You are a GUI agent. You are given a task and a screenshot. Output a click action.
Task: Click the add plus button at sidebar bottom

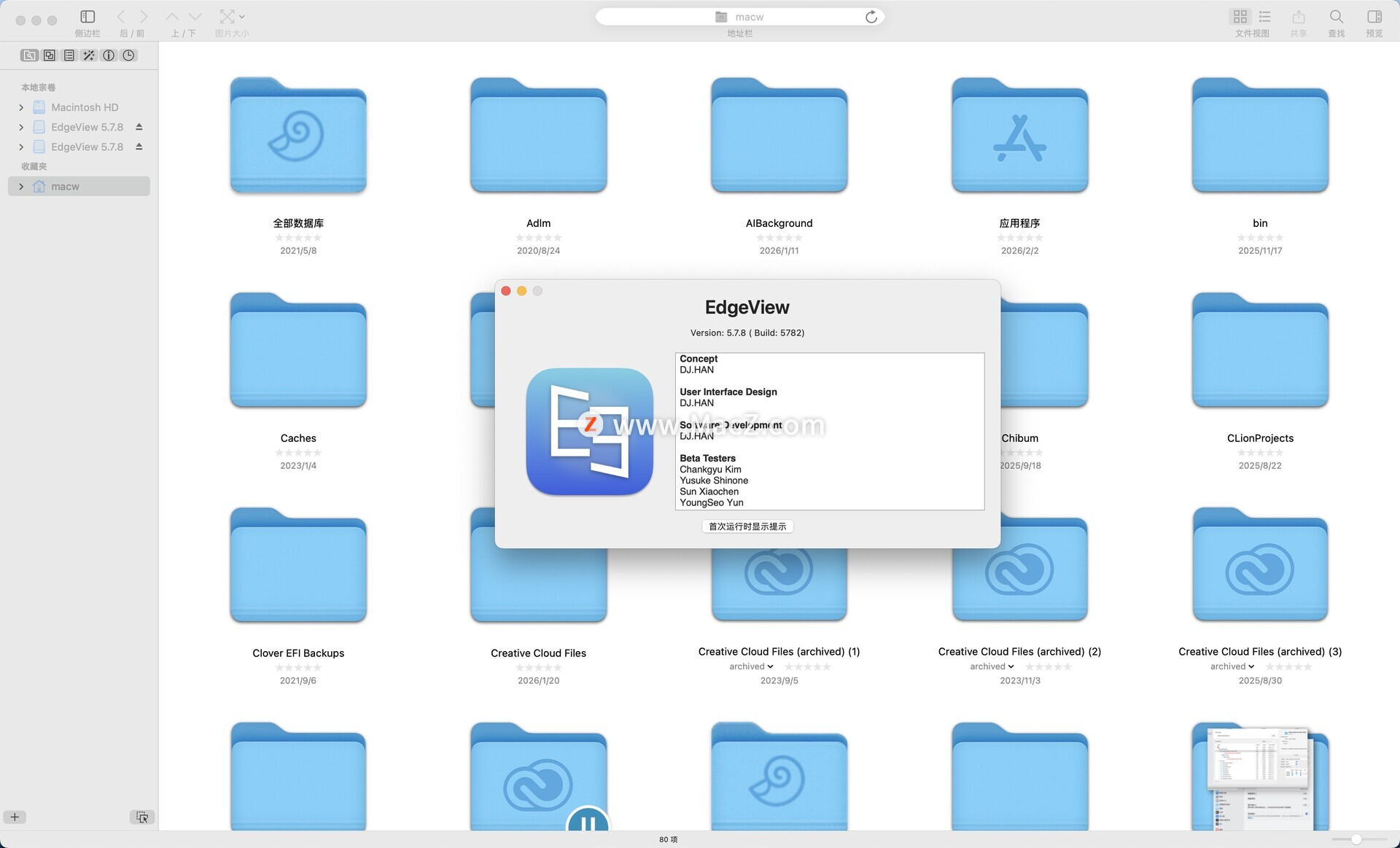(15, 817)
